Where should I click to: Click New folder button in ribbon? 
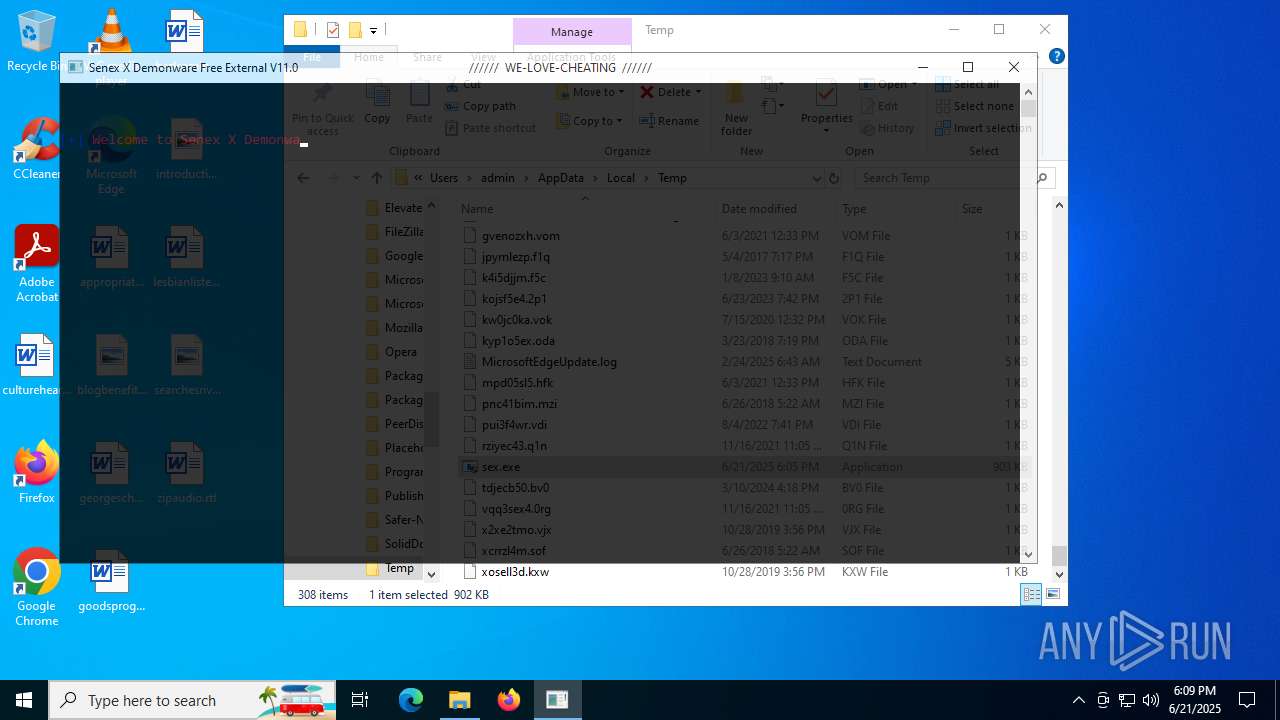point(736,108)
